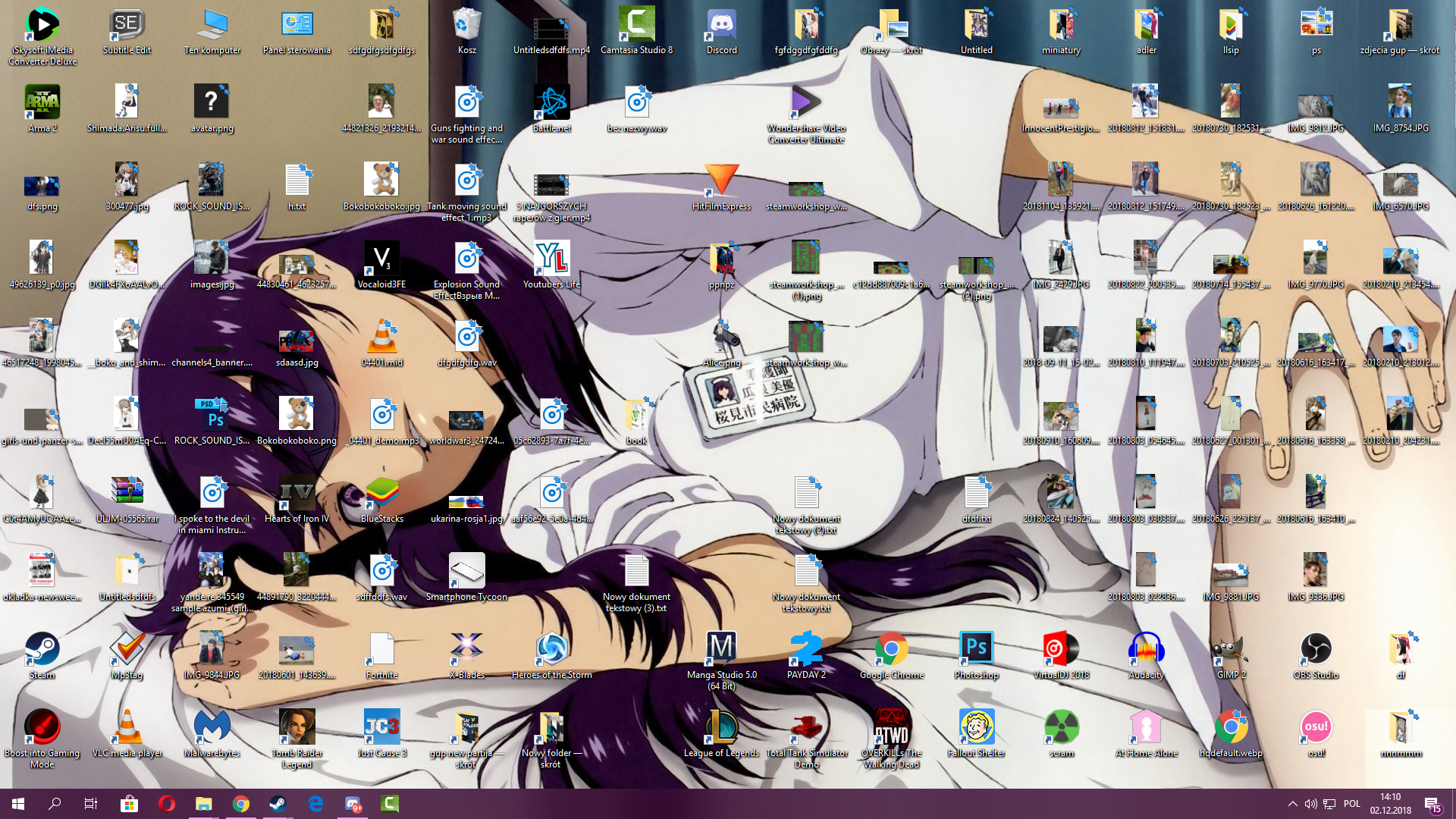
Task: Open the taskbar search magnifier
Action: click(x=55, y=804)
